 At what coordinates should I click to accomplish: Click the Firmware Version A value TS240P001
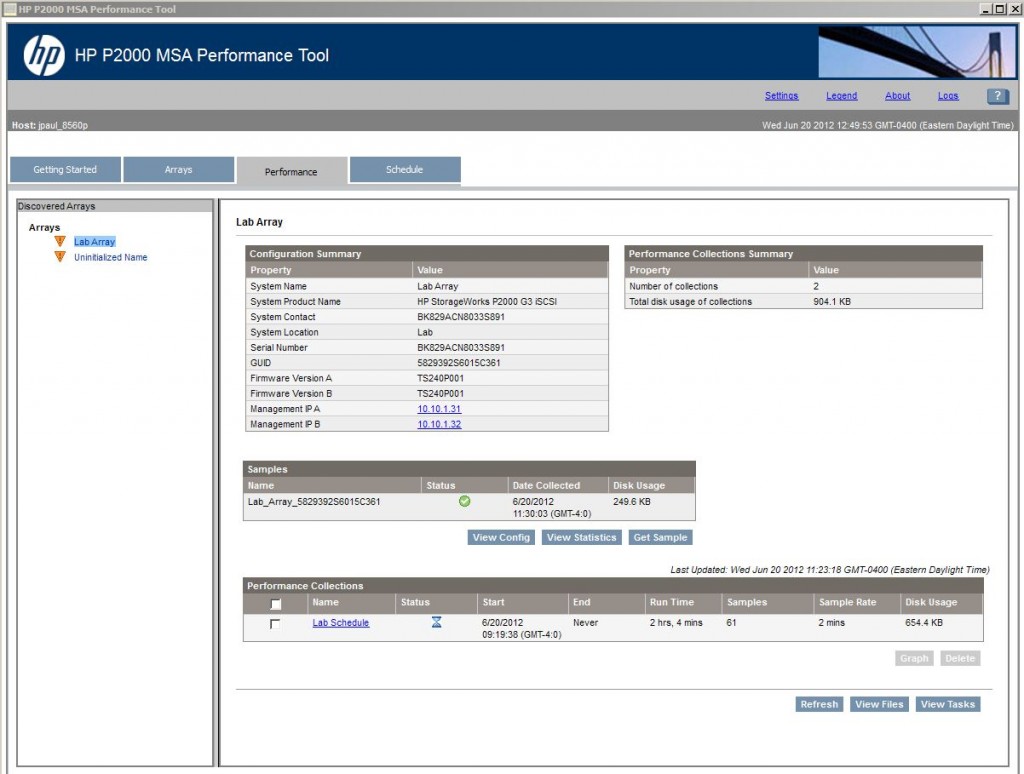441,378
